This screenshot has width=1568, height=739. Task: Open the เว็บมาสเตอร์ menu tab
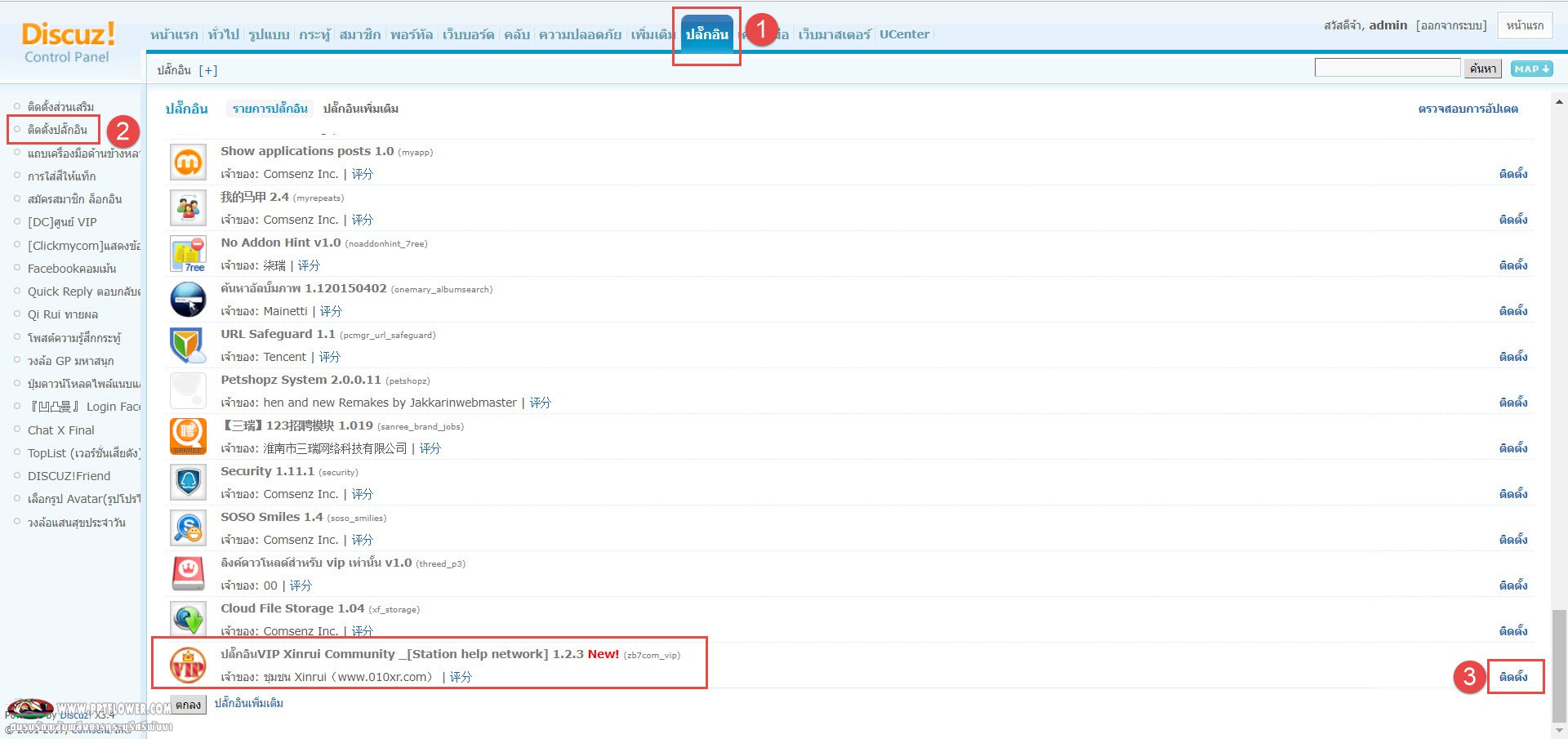(x=835, y=34)
